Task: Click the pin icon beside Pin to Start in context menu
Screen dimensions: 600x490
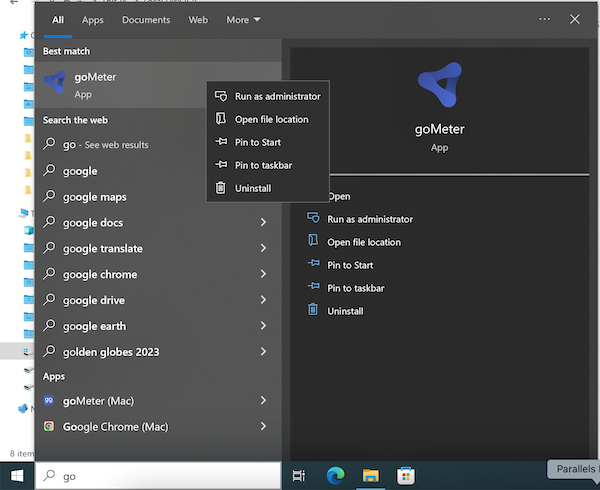Action: pos(221,142)
